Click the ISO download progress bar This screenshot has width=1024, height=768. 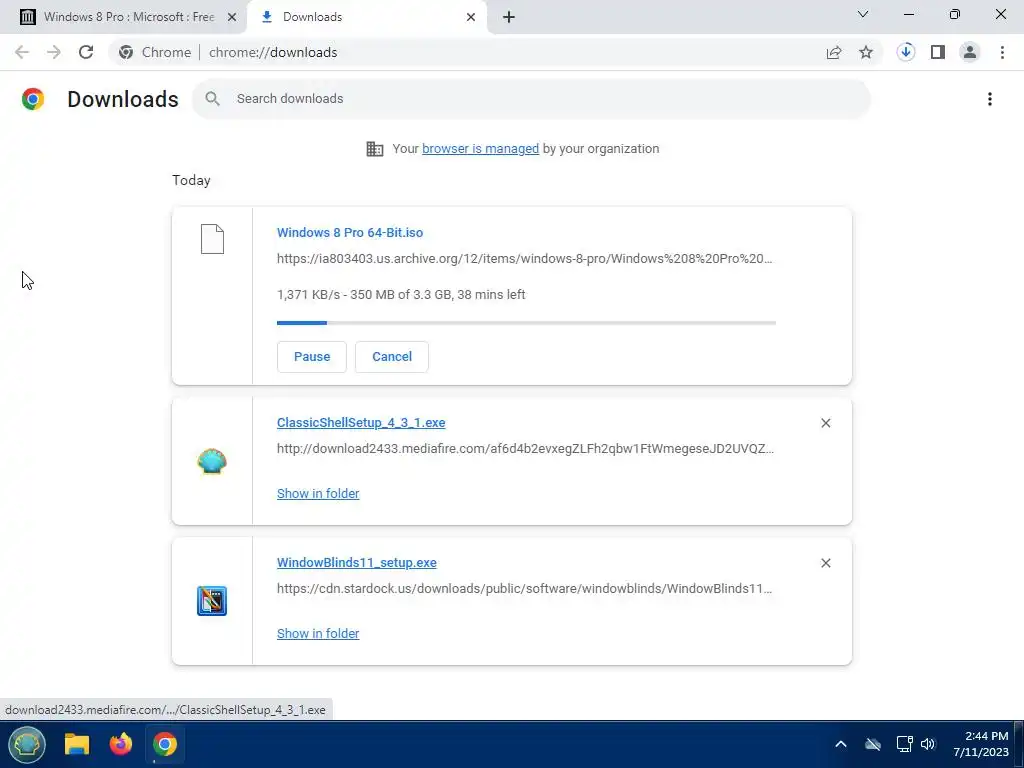pos(526,323)
